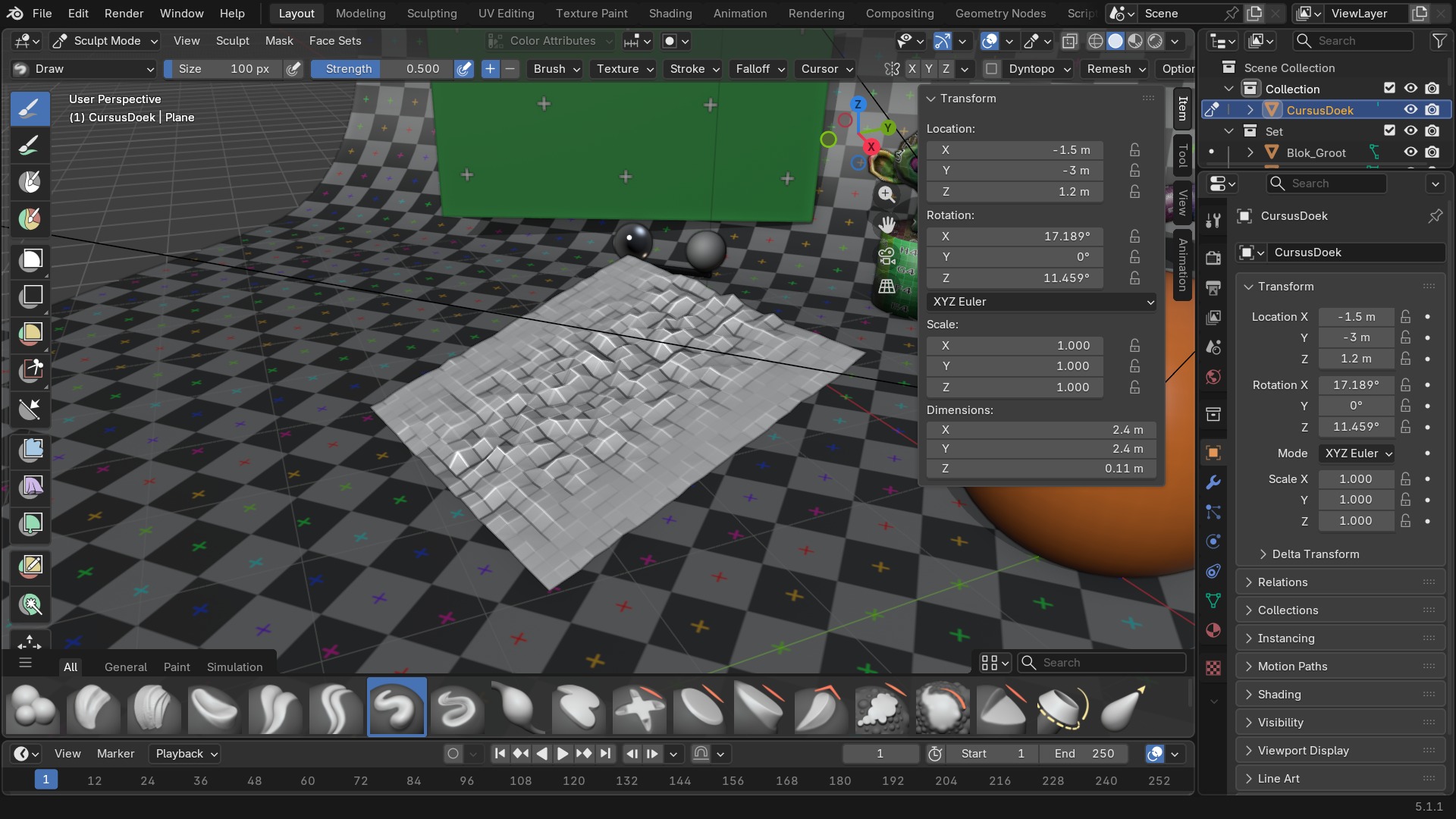Select the Paint tab in asset shelf

pos(177,667)
